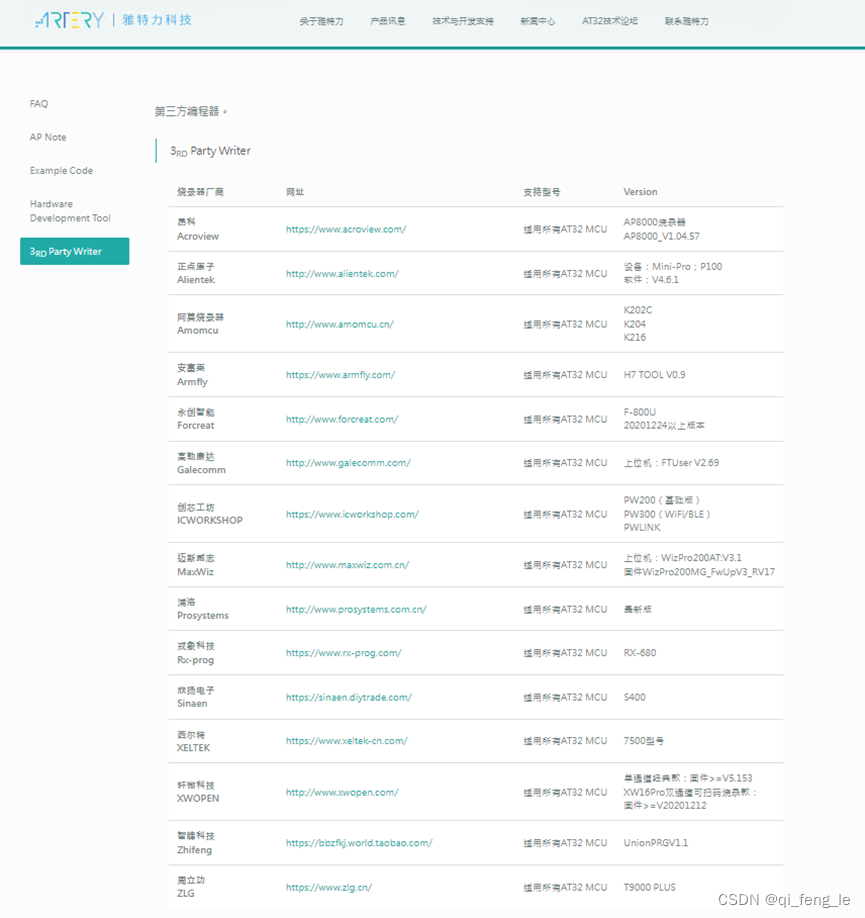Click the Galecomm vendor name
The image size is (865, 918).
[201, 470]
